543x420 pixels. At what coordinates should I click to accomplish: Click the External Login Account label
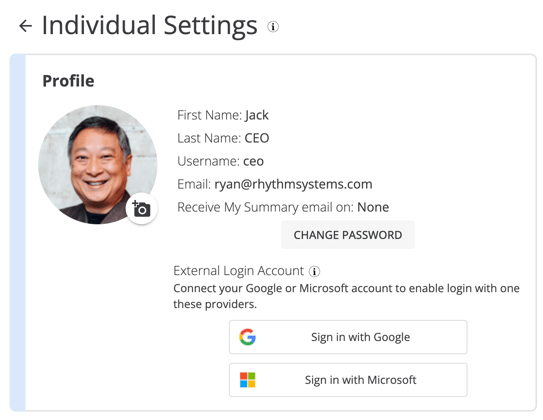[238, 271]
